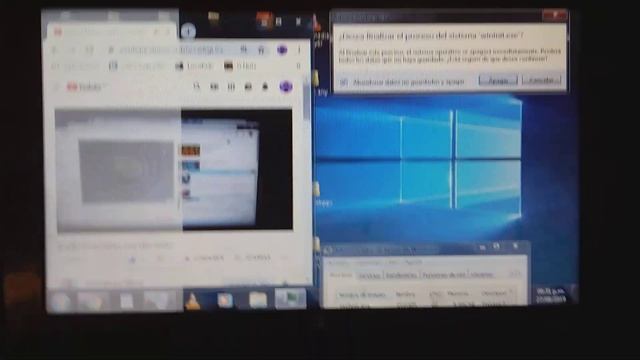Click the taskbar clock and date
Viewport: 640px width, 360px height.
(551, 296)
